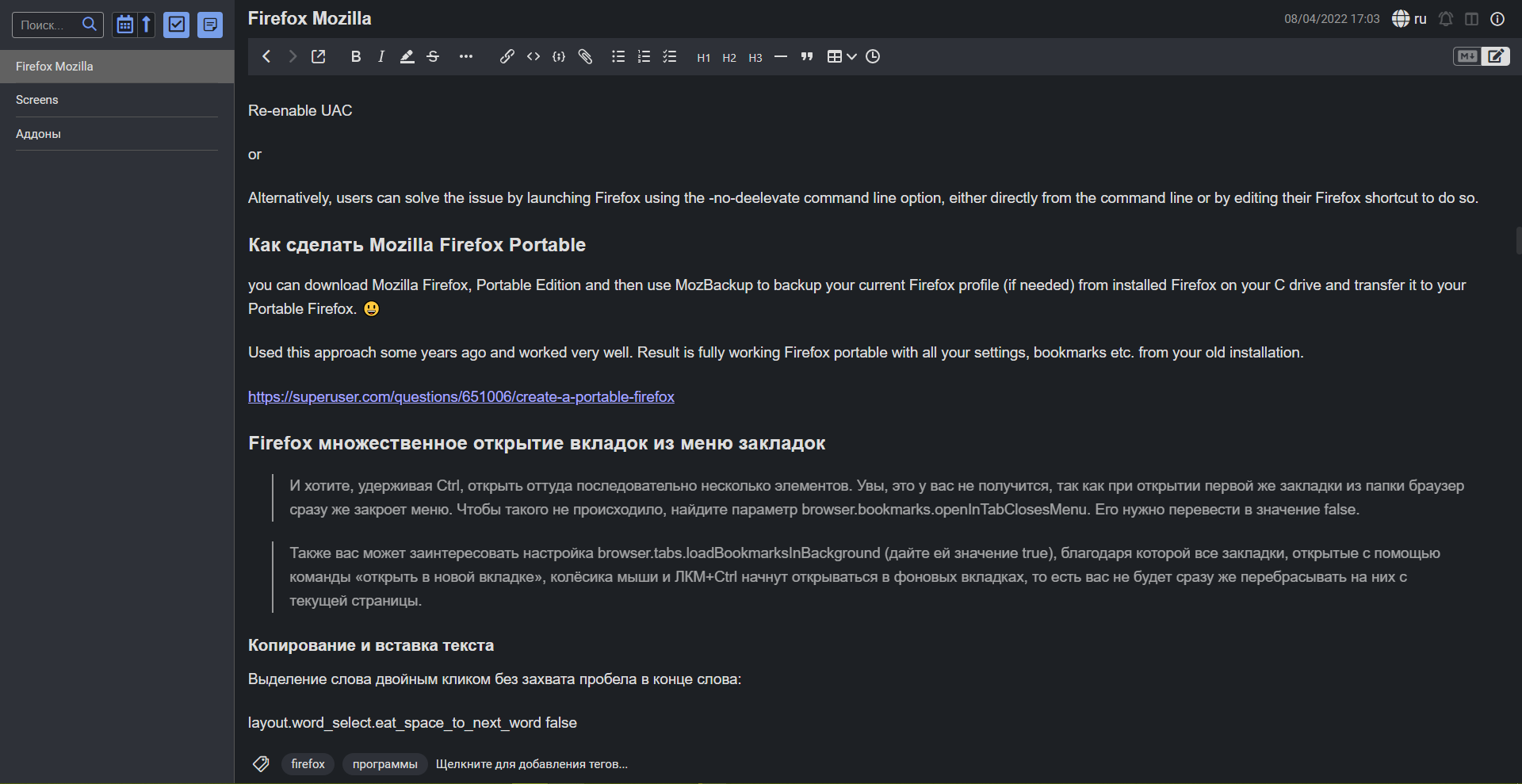Viewport: 1522px width, 784px height.
Task: Insert date and time with clock icon
Action: pyautogui.click(x=873, y=56)
